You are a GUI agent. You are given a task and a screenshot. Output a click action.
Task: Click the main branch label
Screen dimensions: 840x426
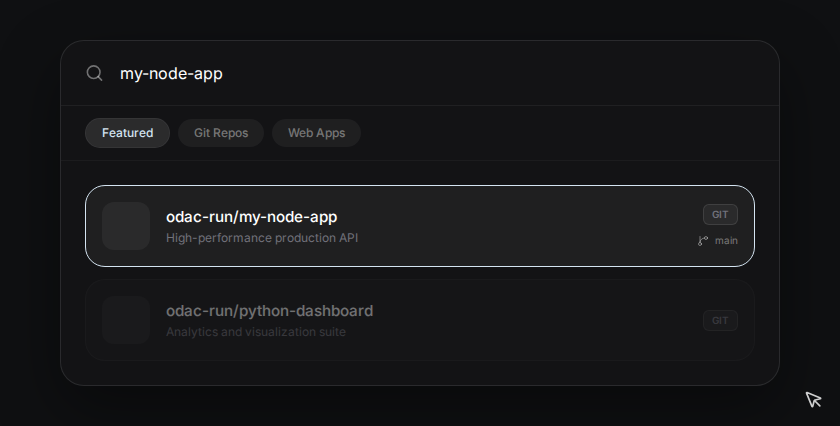[x=726, y=241]
